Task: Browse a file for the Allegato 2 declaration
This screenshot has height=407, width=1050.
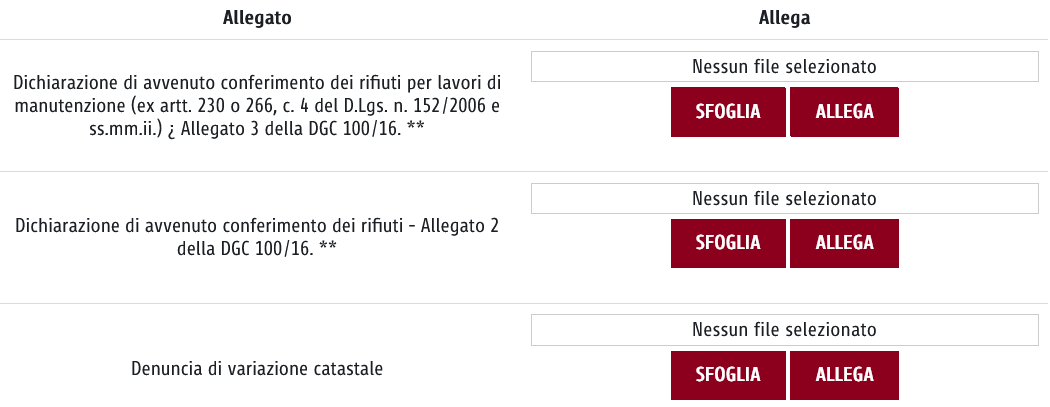Action: (x=728, y=242)
